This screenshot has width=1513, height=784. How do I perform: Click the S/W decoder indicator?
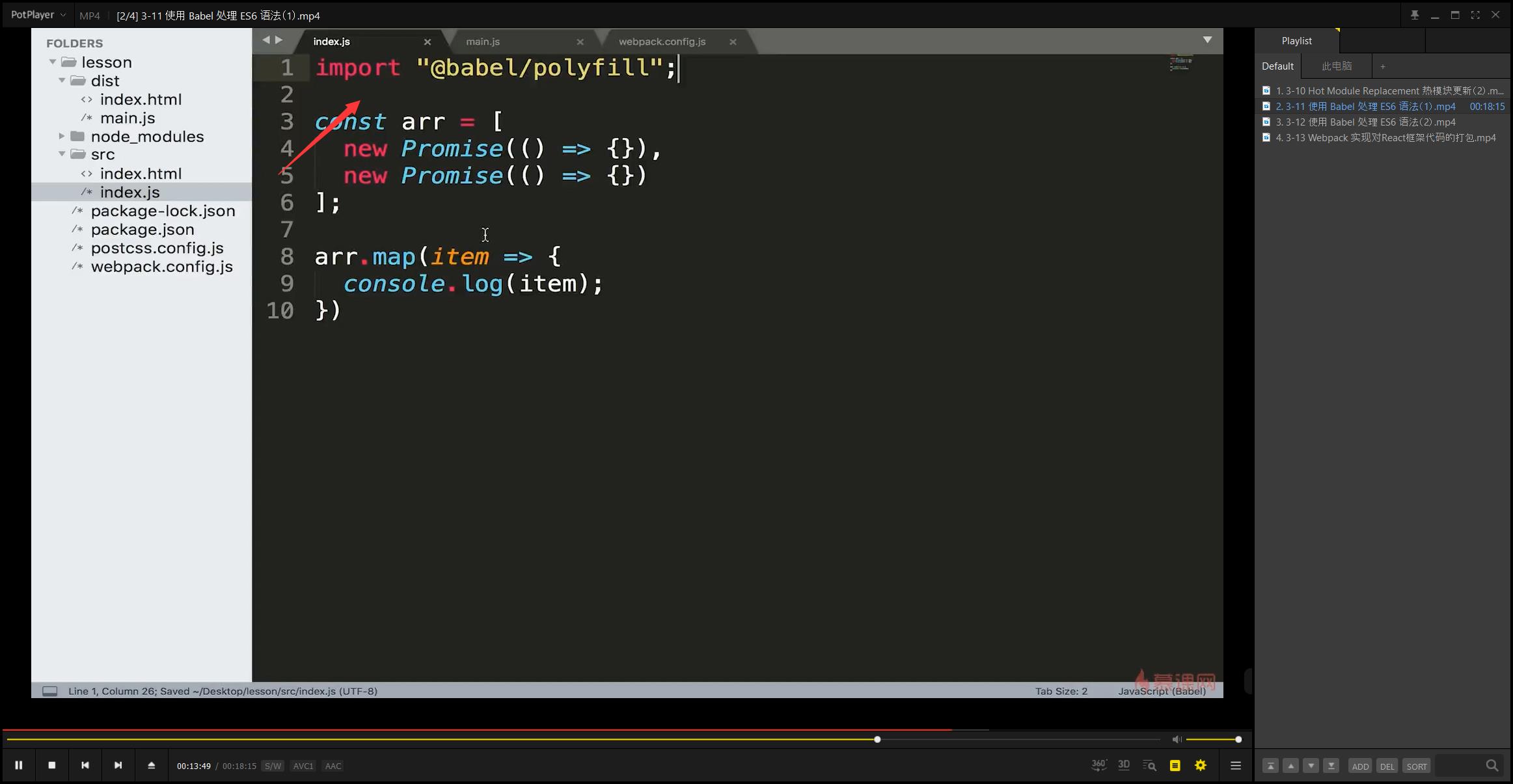[x=273, y=766]
